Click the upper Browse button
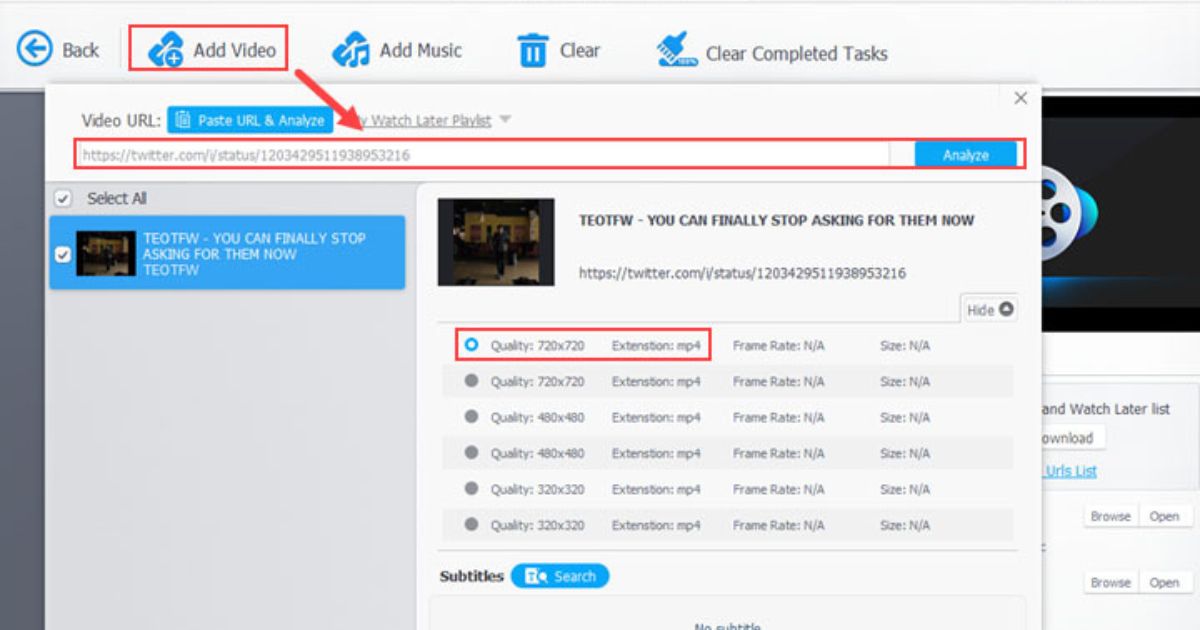This screenshot has height=630, width=1200. pos(1110,516)
